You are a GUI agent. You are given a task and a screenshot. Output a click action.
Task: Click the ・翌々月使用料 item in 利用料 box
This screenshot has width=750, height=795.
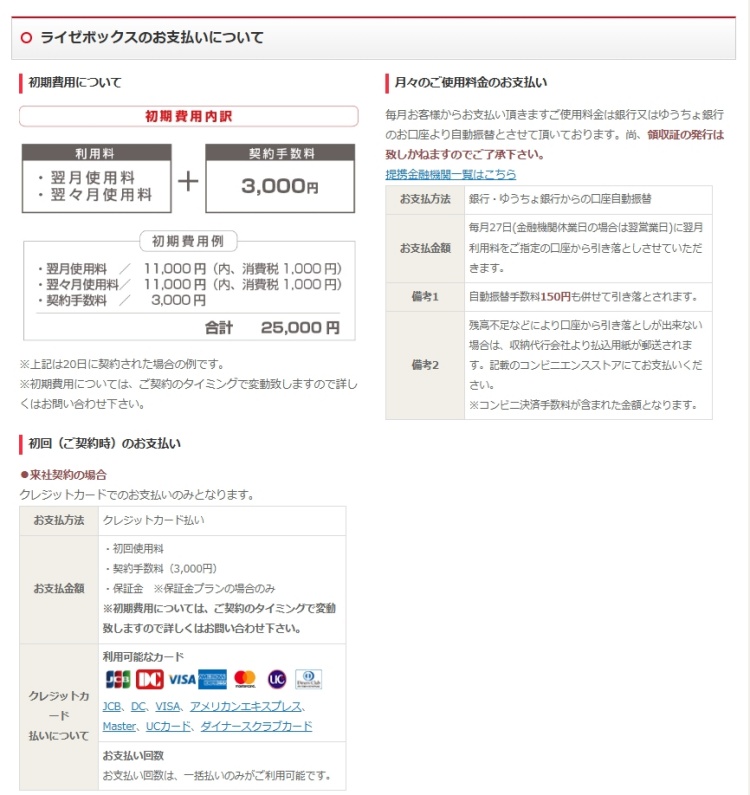pos(95,194)
